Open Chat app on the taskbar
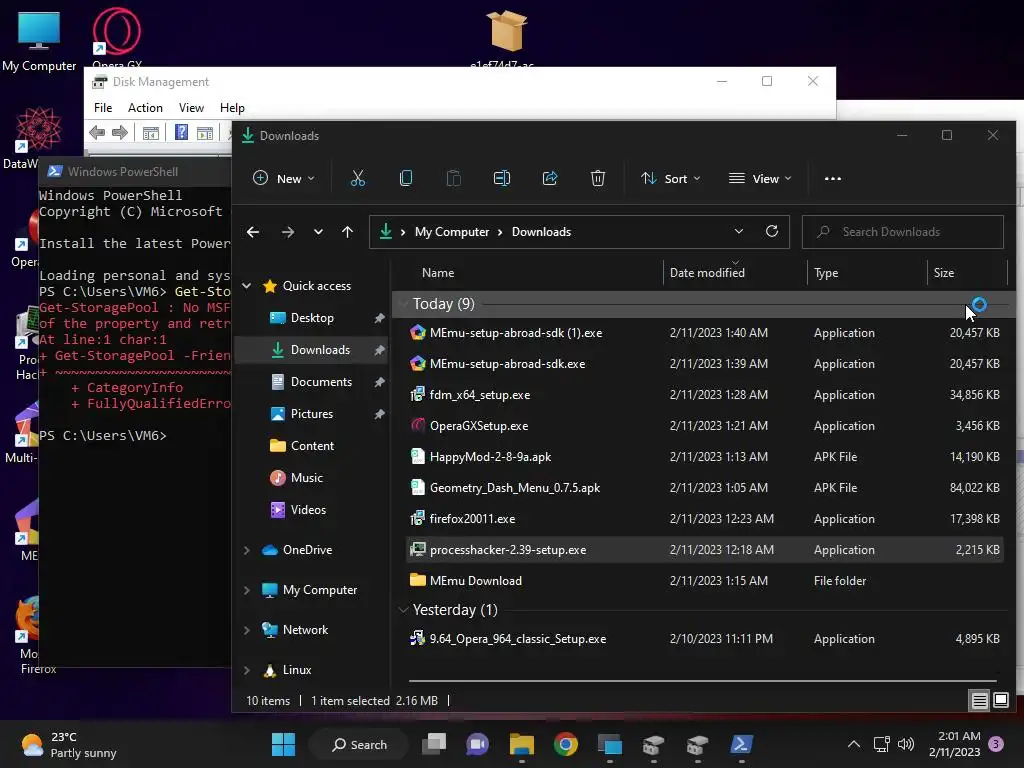 tap(477, 744)
